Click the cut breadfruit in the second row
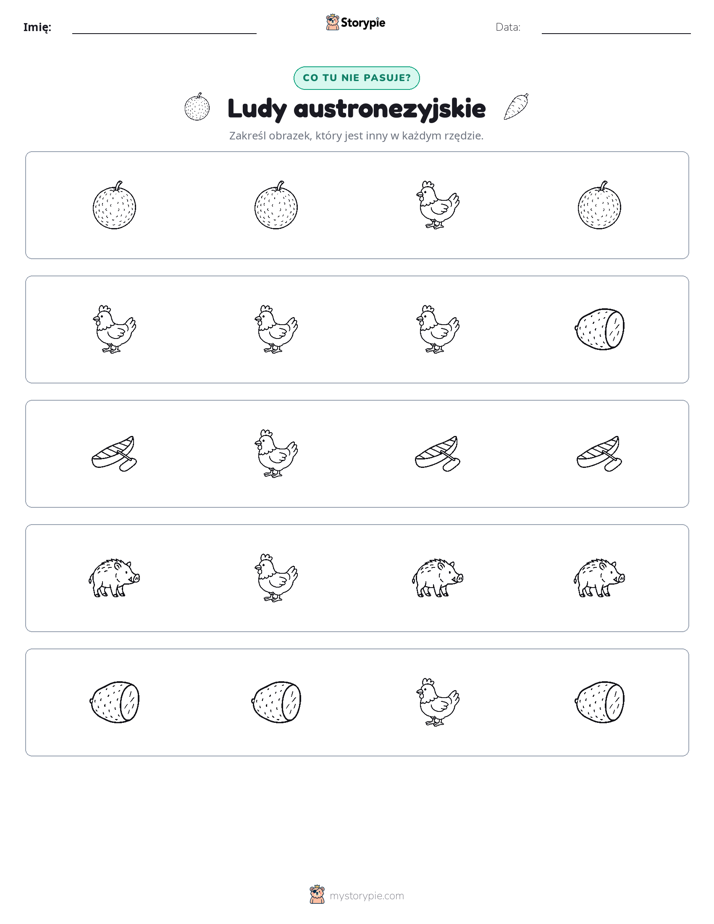Image resolution: width=714 pixels, height=924 pixels. 600,329
